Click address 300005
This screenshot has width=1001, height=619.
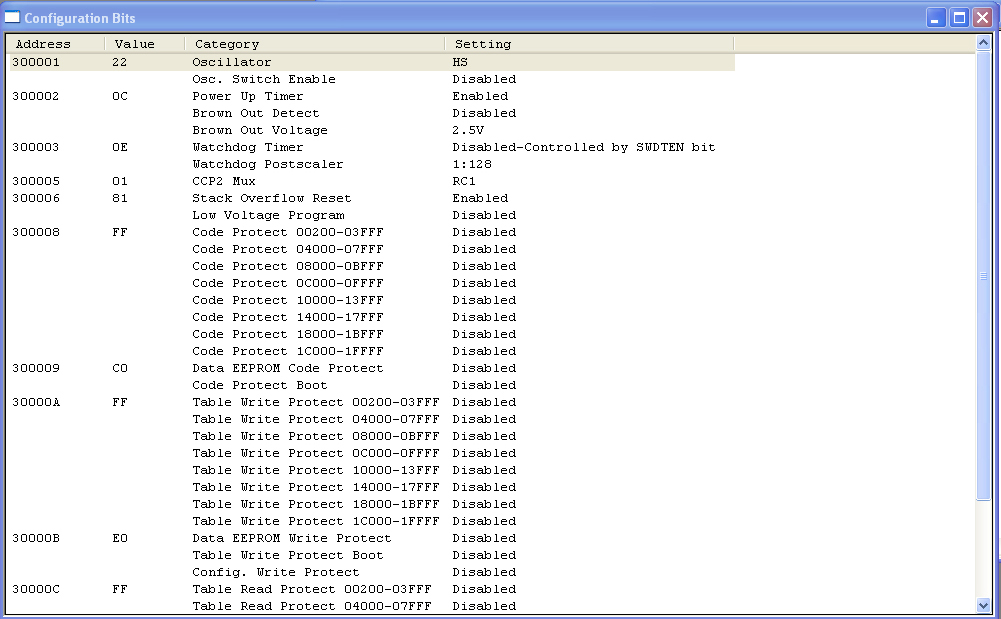(36, 181)
